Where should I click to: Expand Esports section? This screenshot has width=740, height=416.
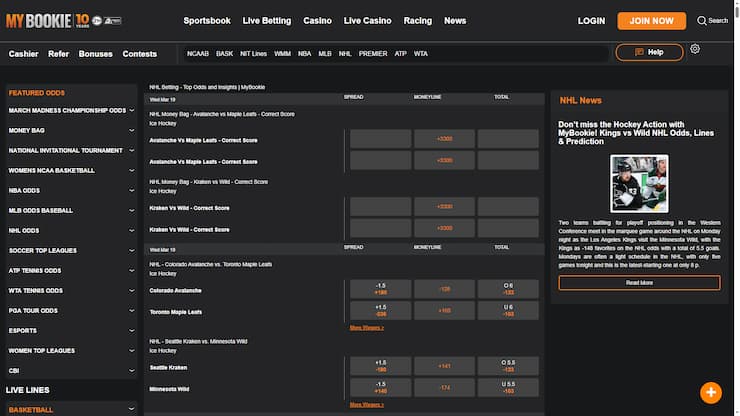pos(71,331)
